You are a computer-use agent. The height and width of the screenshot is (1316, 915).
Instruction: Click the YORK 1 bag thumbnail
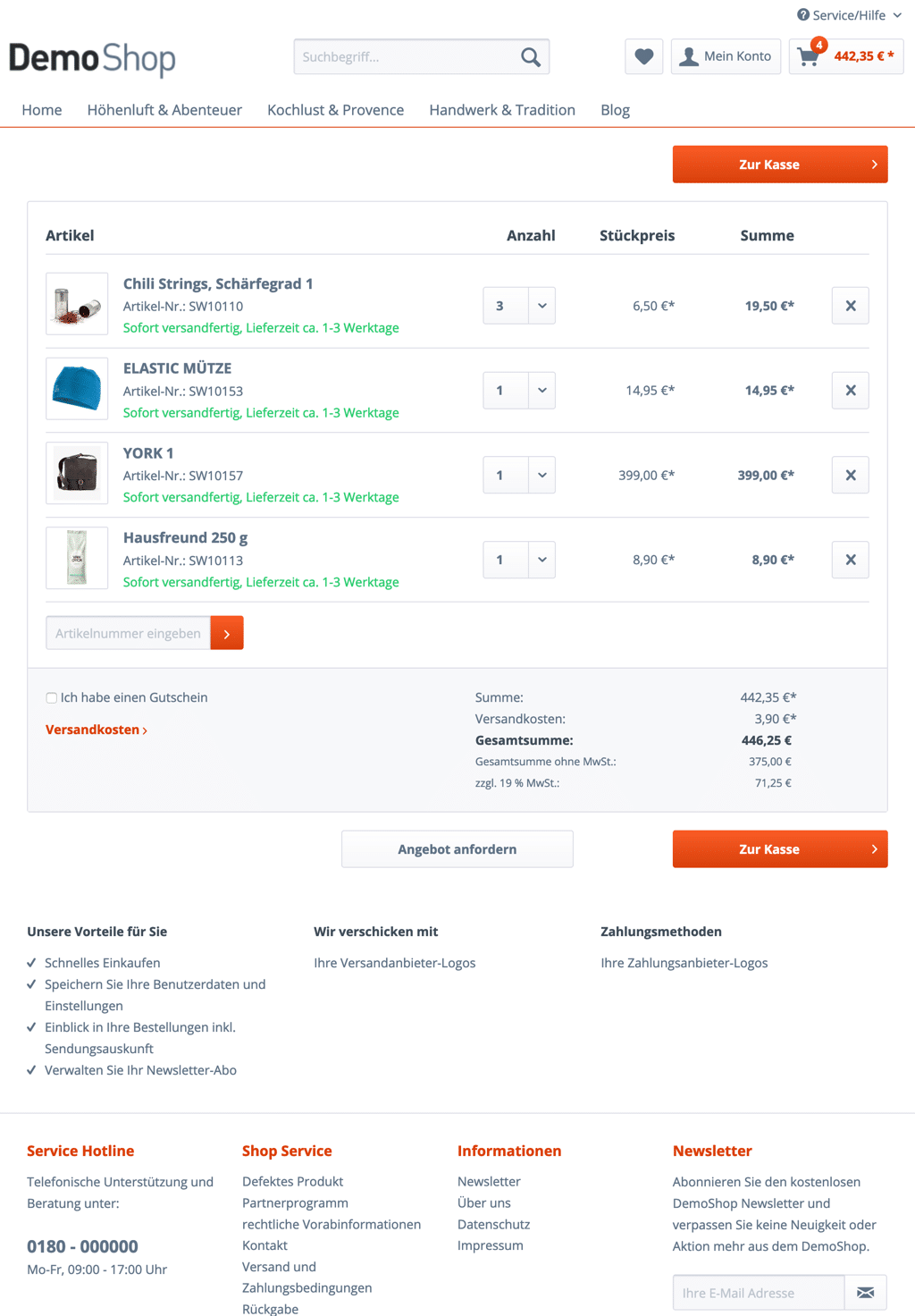(77, 473)
